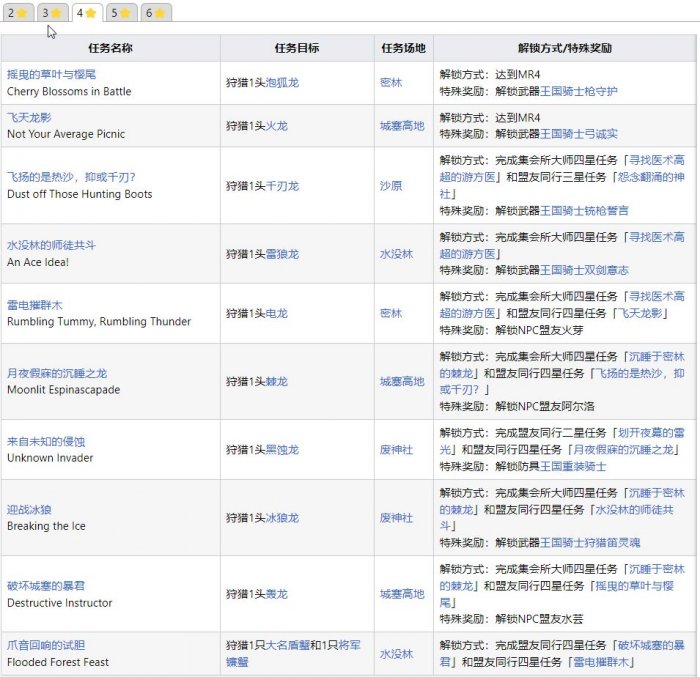This screenshot has width=700, height=677.
Task: Click the 火龙 monster link
Action: [275, 126]
